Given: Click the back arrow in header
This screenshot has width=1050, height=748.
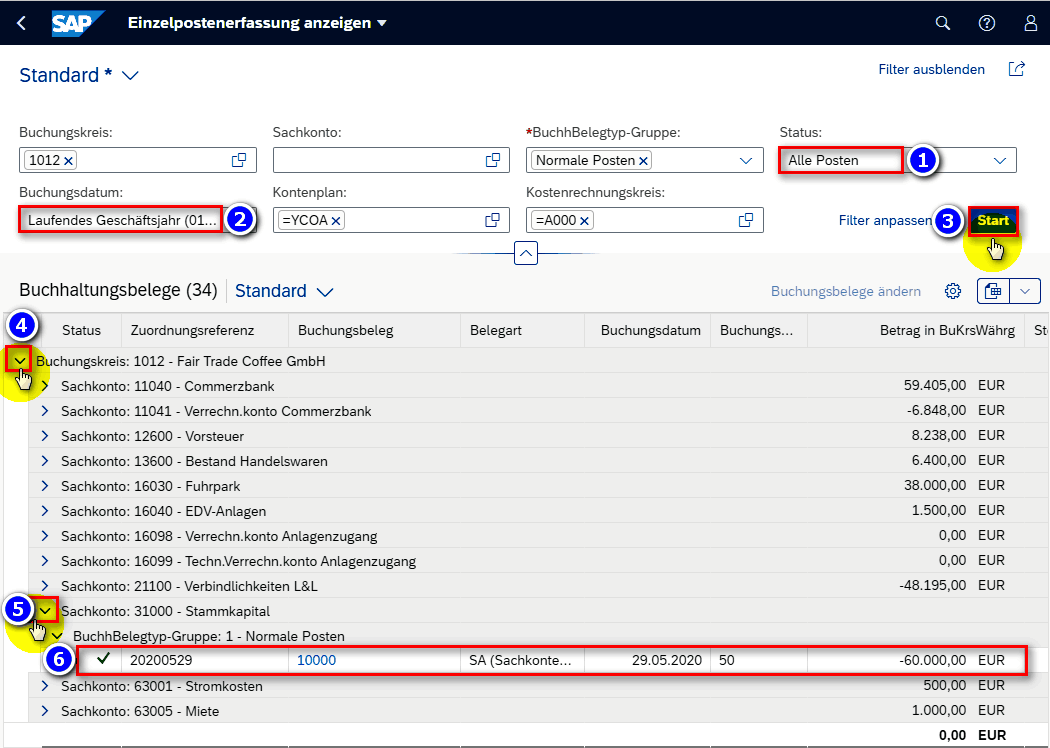Looking at the screenshot, I should [22, 23].
